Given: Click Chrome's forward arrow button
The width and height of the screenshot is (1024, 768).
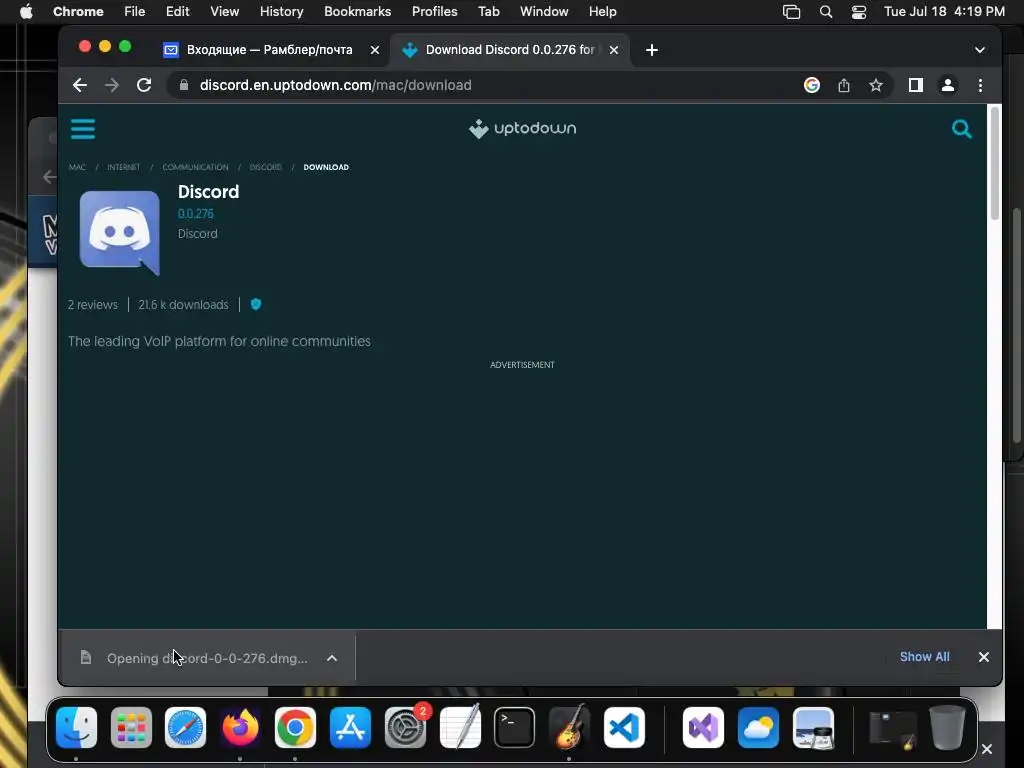Looking at the screenshot, I should [112, 85].
